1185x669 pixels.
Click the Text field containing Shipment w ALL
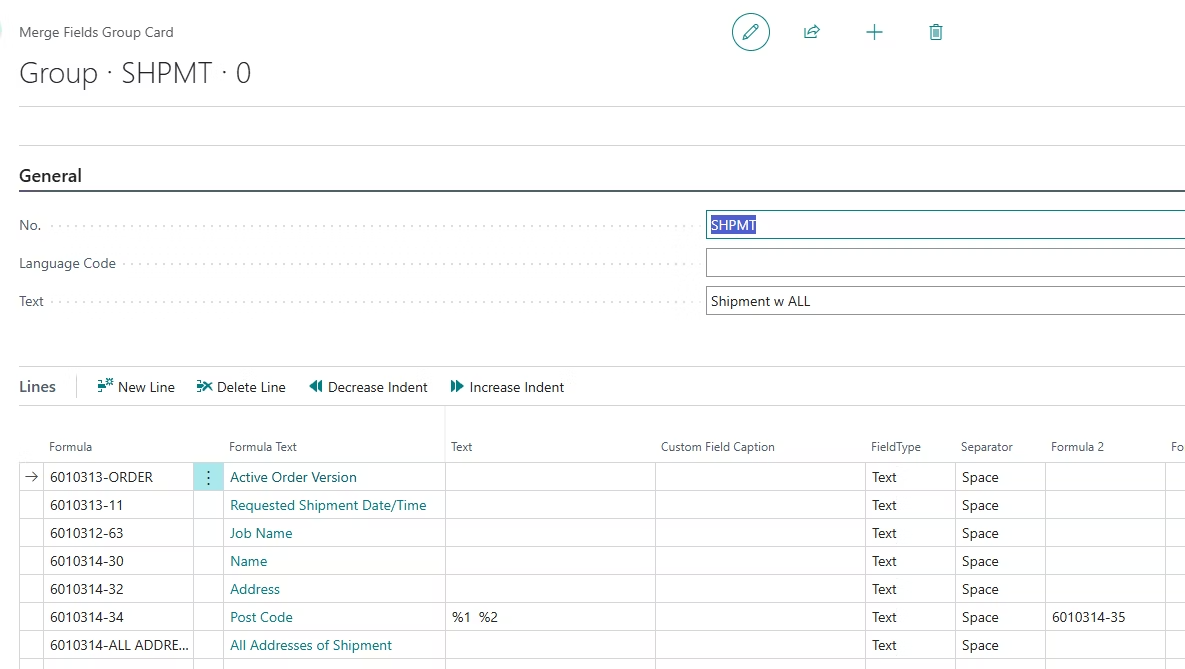coord(945,301)
